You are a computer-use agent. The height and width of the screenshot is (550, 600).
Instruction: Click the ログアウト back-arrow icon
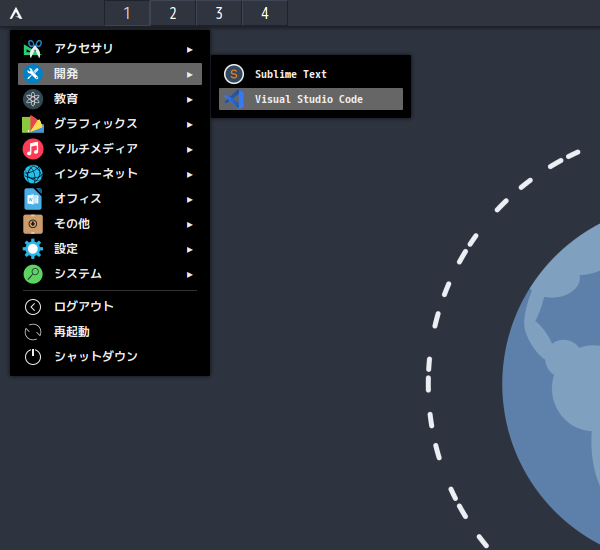33,307
